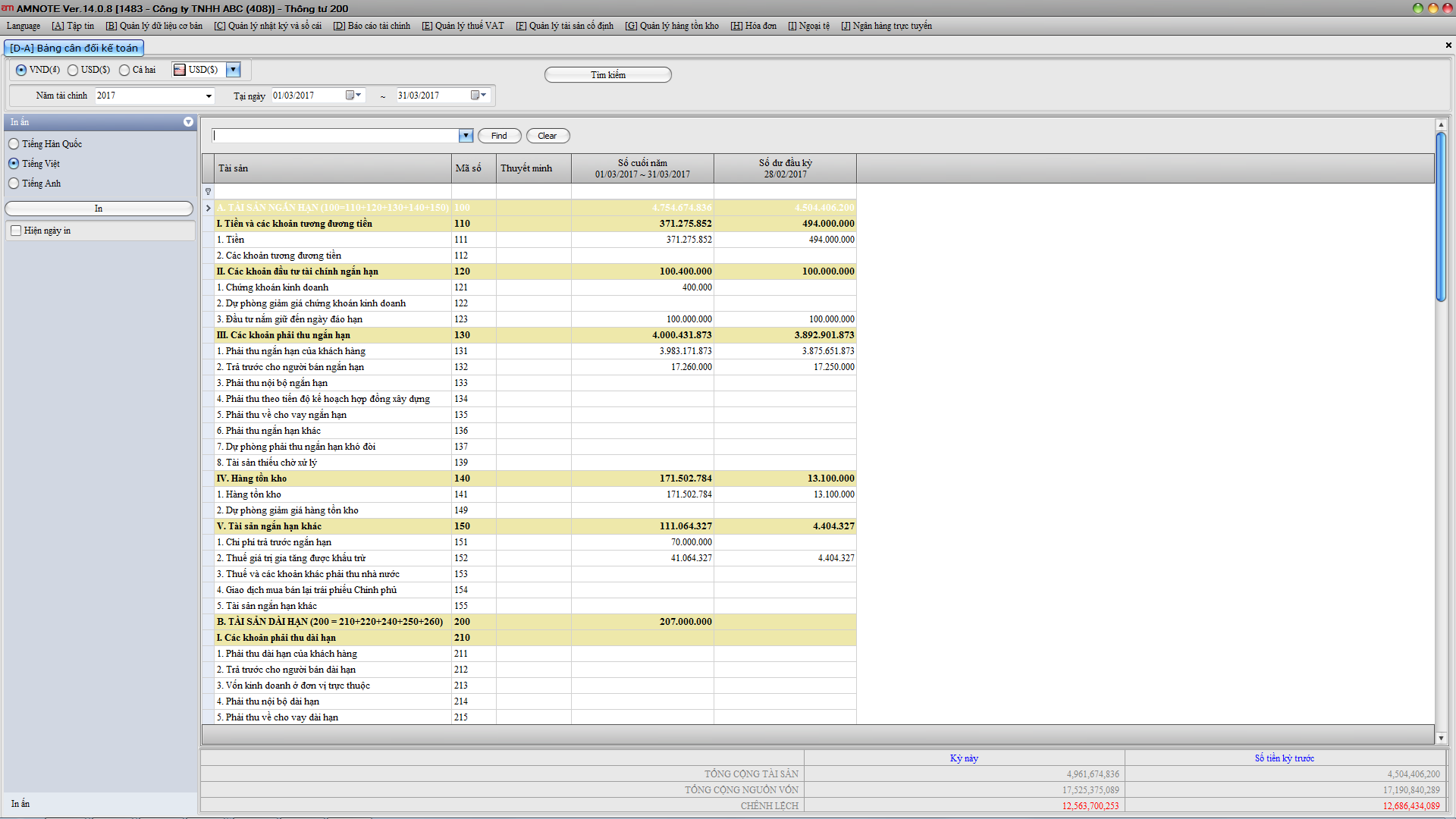Click the scroll down arrow of the grid

tap(1441, 737)
